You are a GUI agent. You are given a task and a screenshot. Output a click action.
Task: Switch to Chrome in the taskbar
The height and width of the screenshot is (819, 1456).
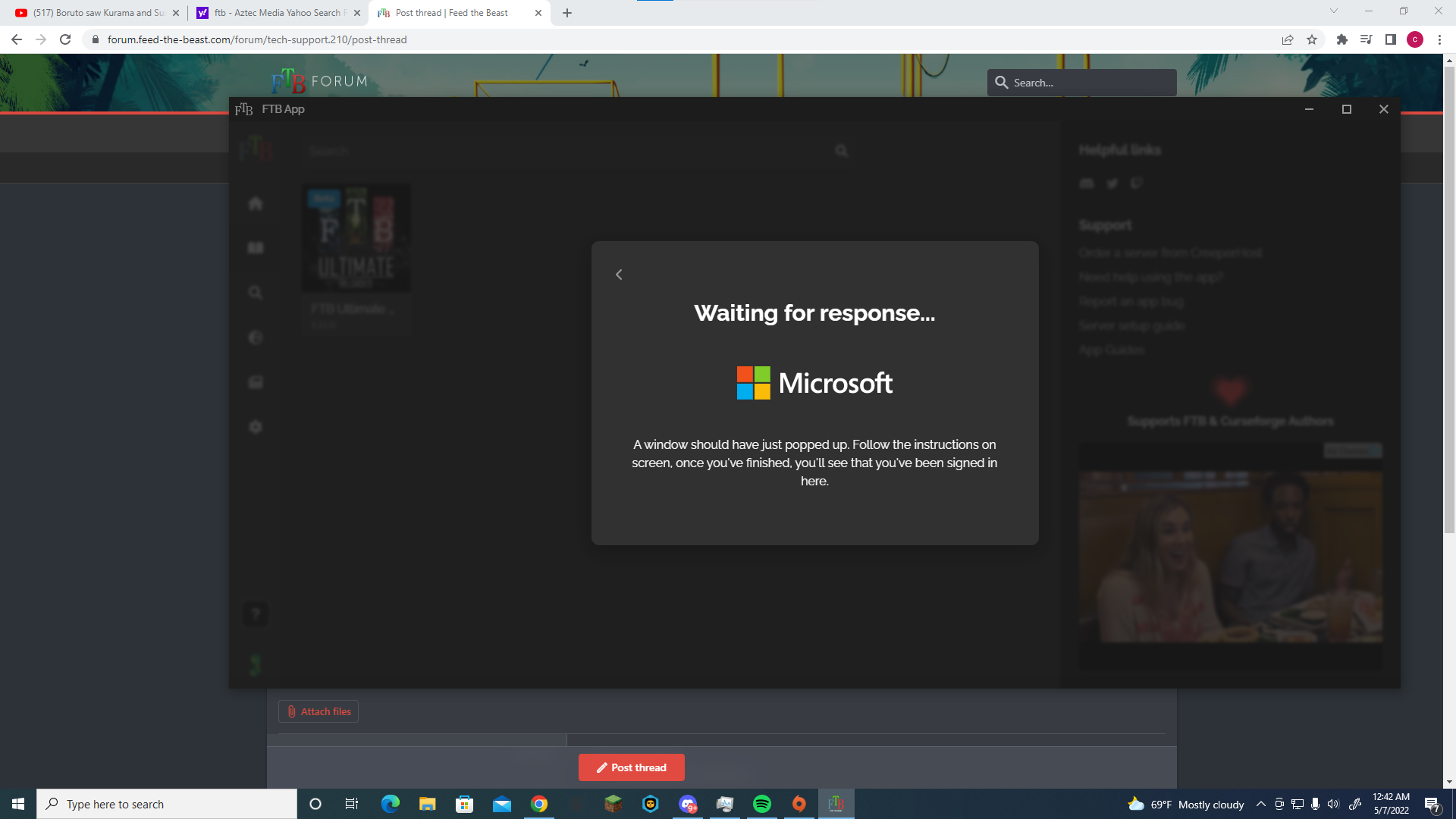point(539,804)
